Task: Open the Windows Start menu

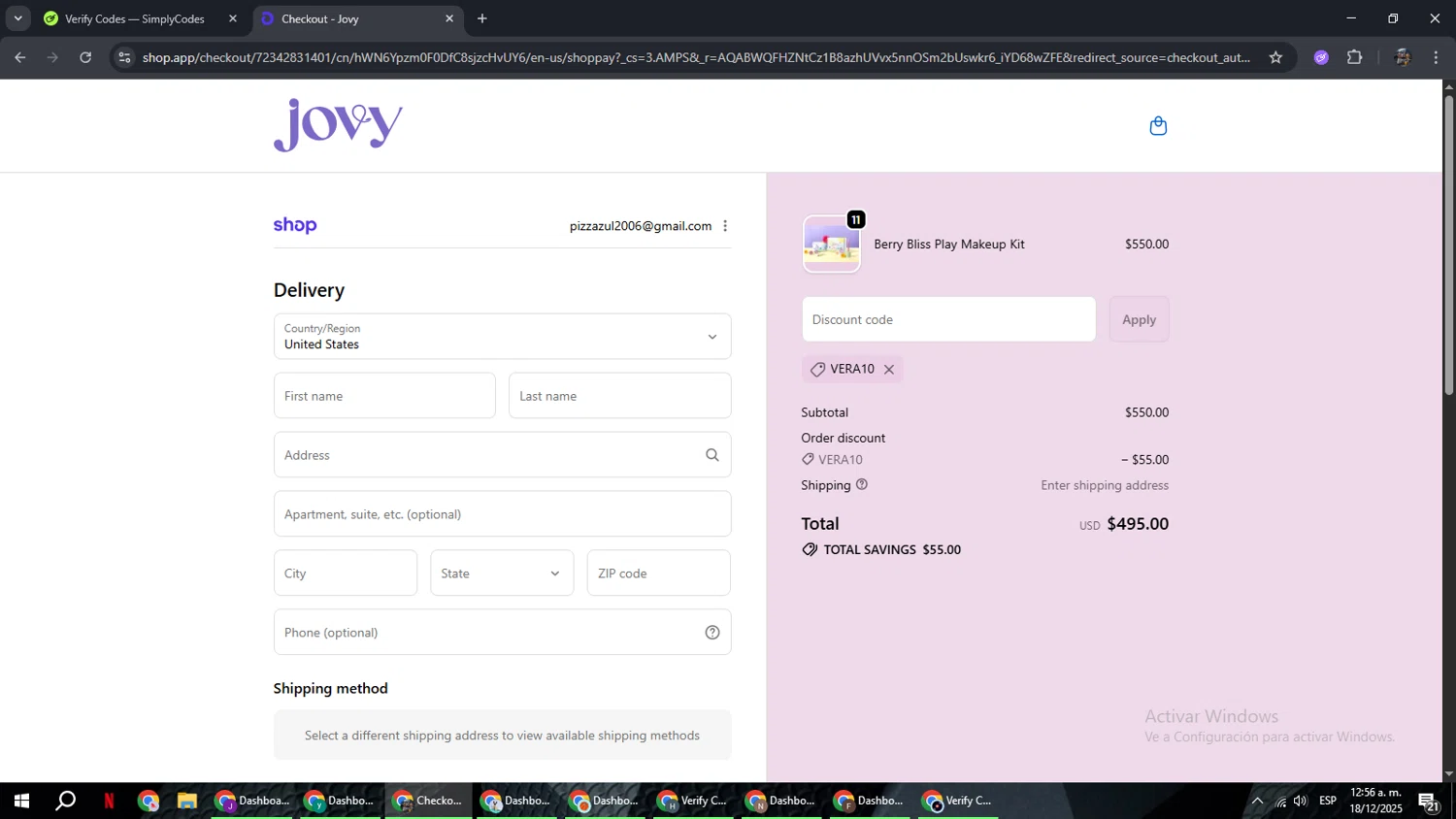Action: point(21,801)
